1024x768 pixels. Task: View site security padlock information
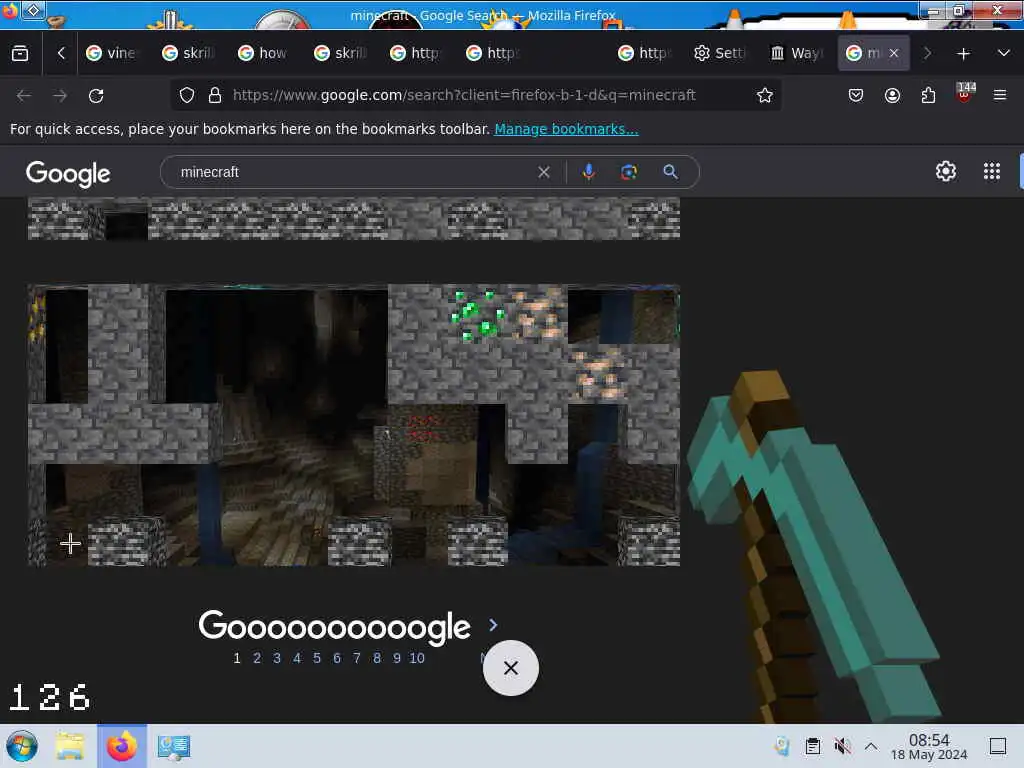pos(215,95)
